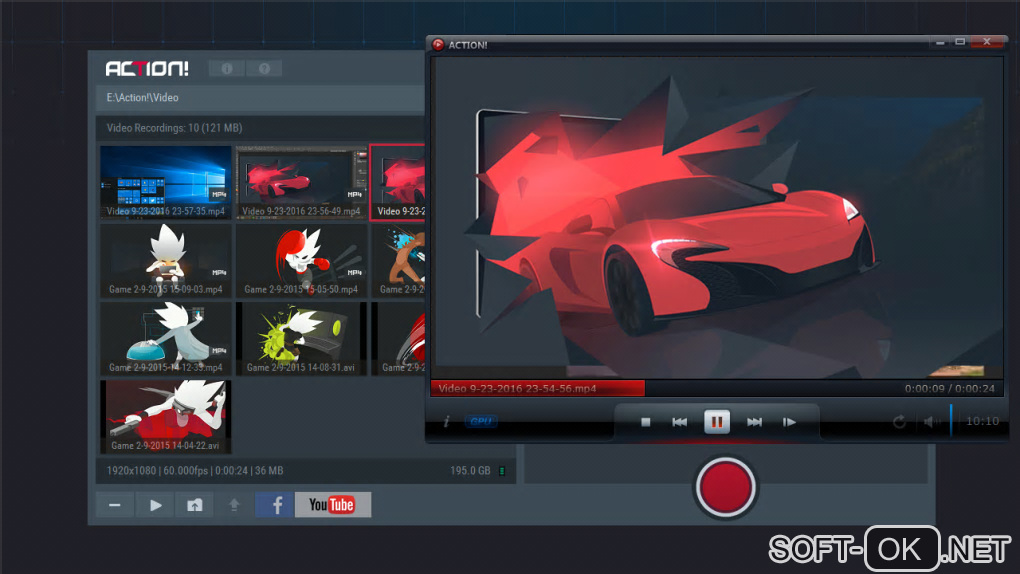Select thumbnail Video 9-23-2016 23-57-35.mp4
The width and height of the screenshot is (1020, 574).
[166, 182]
